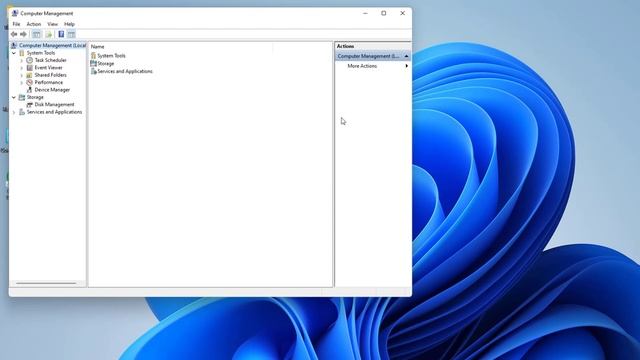Open the File menu

pos(16,24)
